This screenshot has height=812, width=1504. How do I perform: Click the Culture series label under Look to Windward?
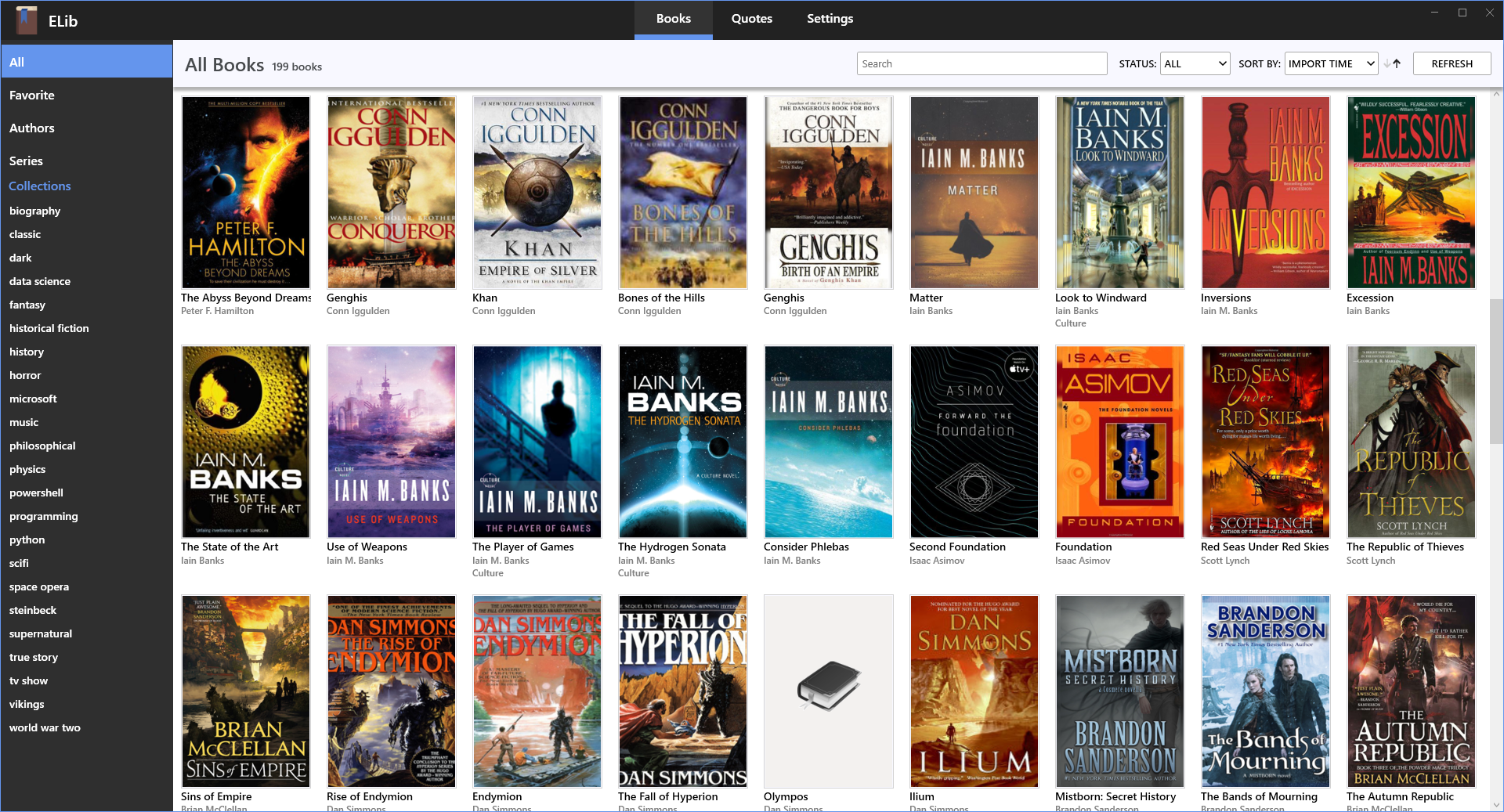[x=1070, y=323]
